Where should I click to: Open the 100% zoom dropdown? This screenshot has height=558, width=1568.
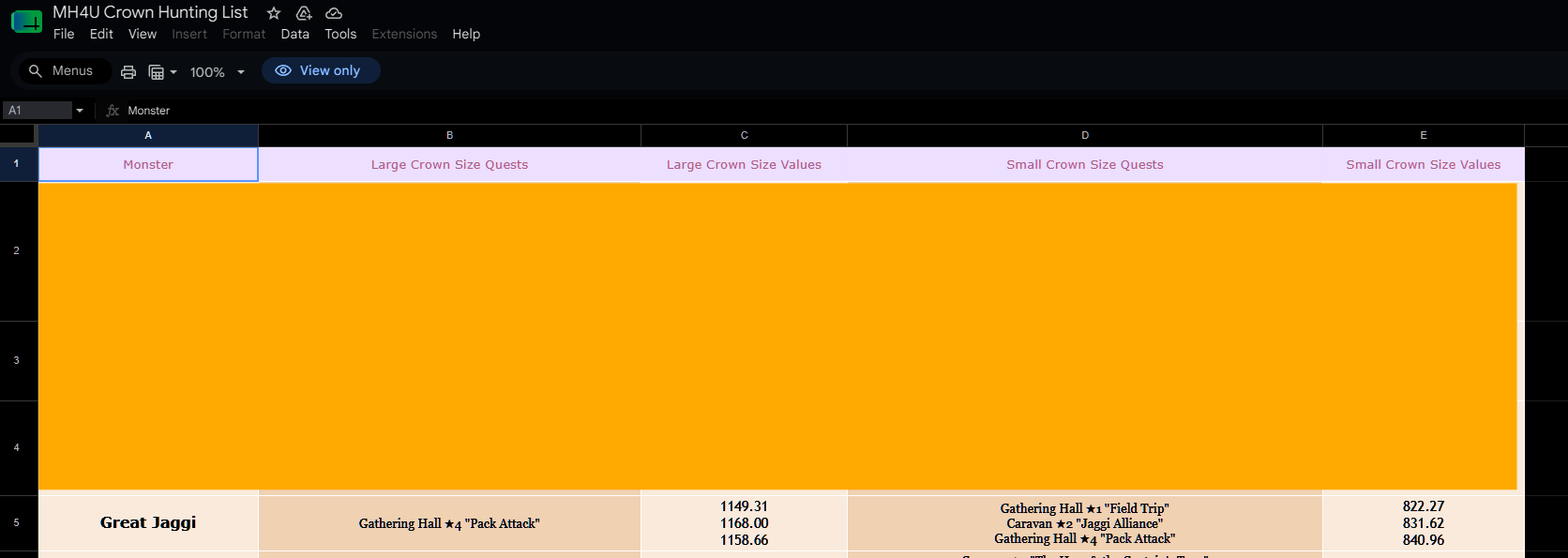click(x=217, y=72)
